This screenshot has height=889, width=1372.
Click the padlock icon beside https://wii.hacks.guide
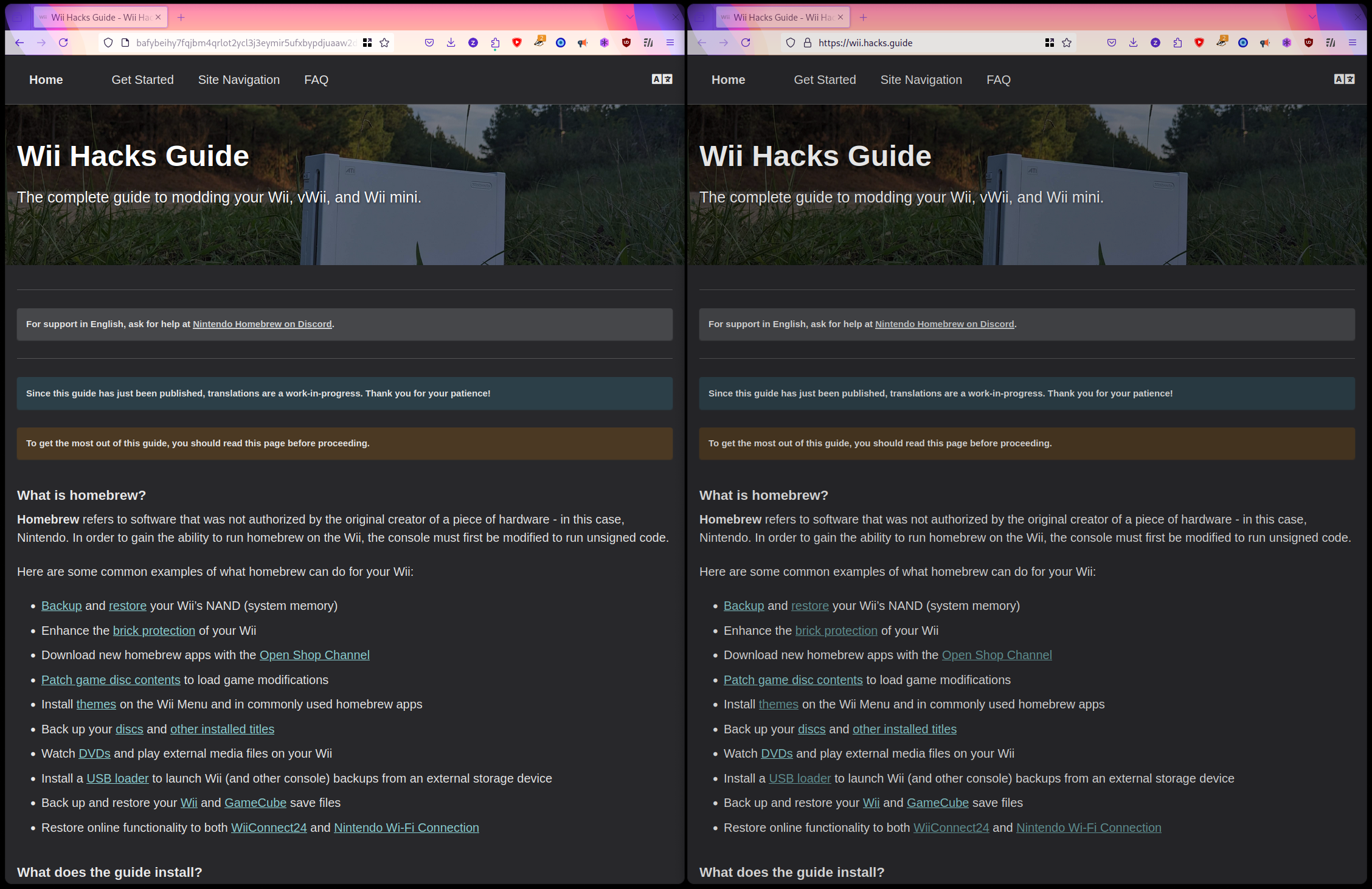pyautogui.click(x=808, y=43)
